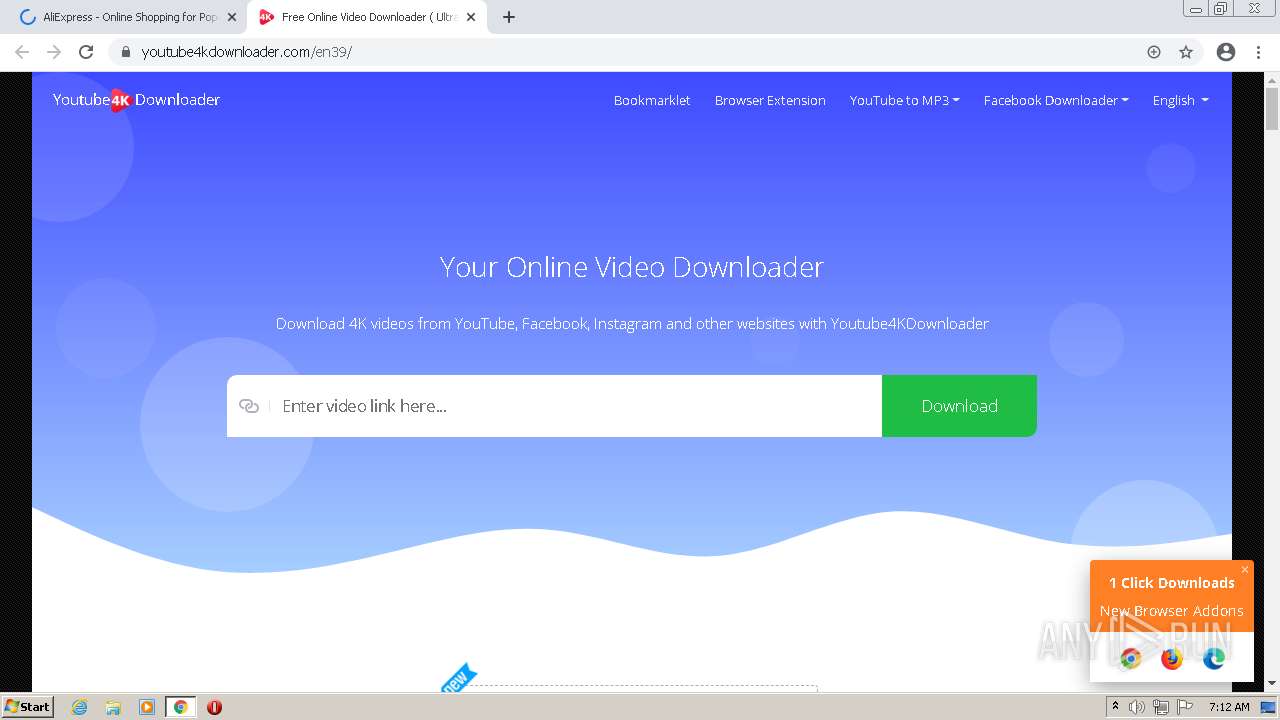Click the Youtube4K Downloader logo
The width and height of the screenshot is (1280, 720).
tap(136, 100)
